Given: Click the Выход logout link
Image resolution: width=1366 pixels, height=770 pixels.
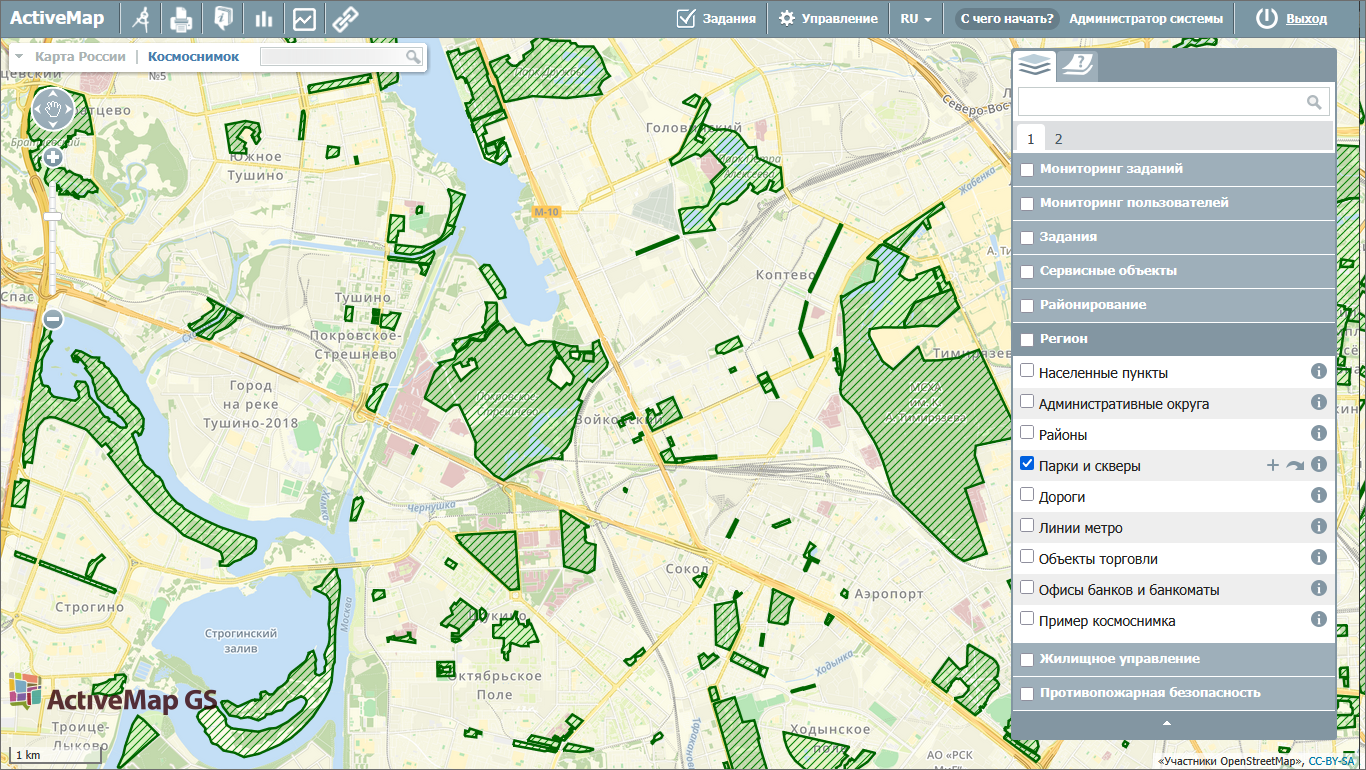Looking at the screenshot, I should (x=1306, y=19).
